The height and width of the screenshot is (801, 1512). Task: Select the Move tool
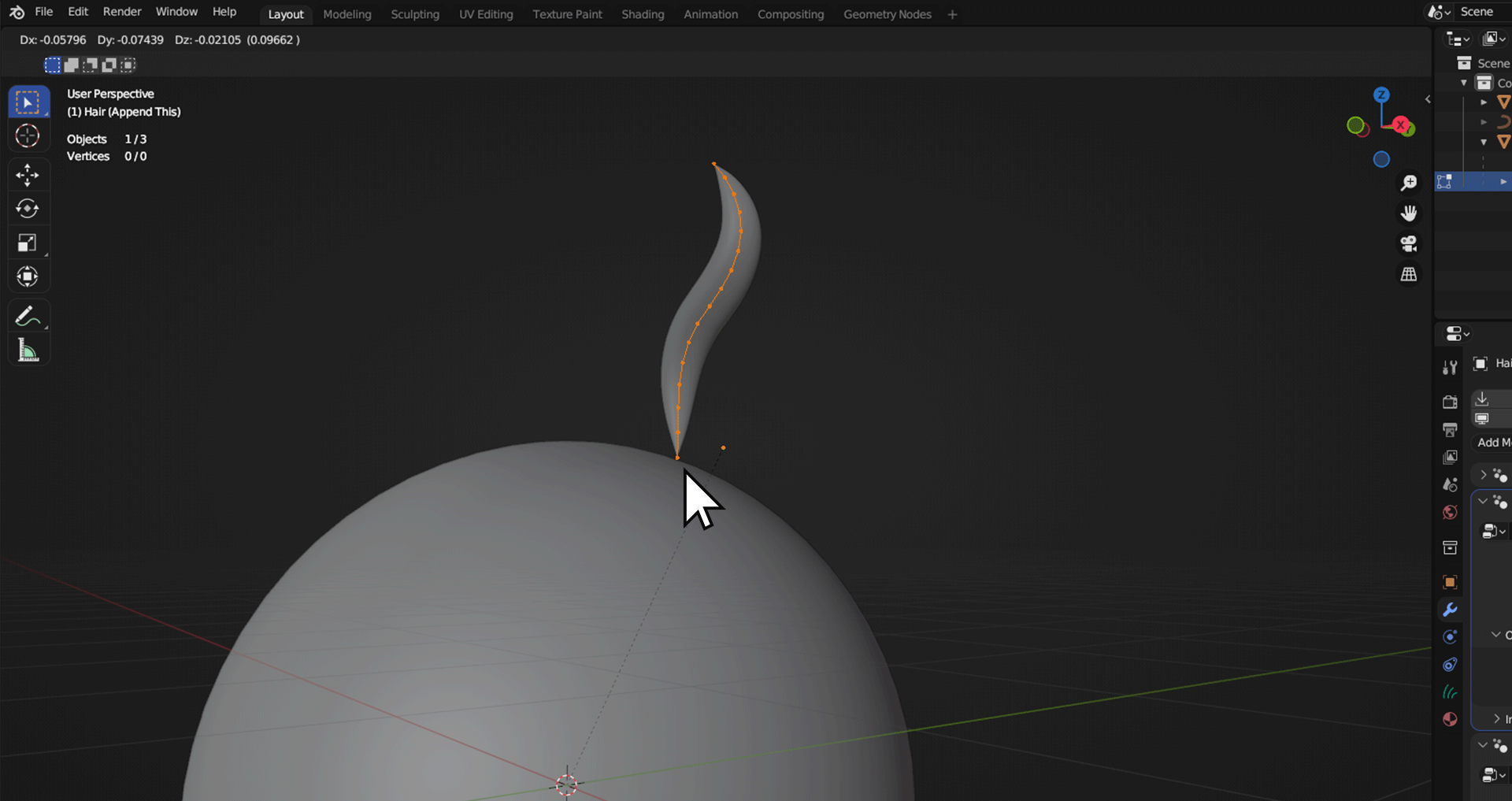pos(28,175)
